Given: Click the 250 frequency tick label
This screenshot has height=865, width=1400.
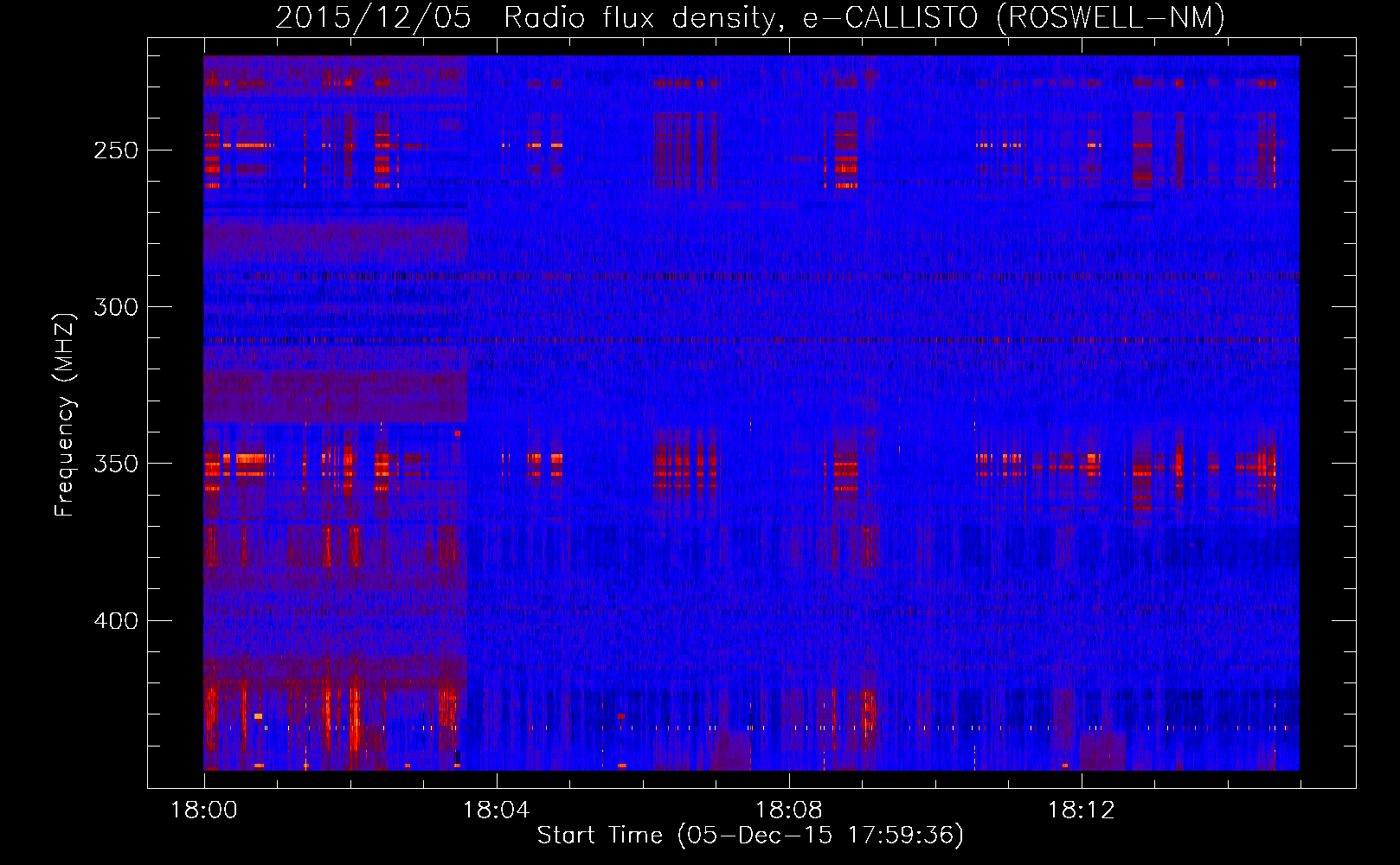Looking at the screenshot, I should coord(115,150).
